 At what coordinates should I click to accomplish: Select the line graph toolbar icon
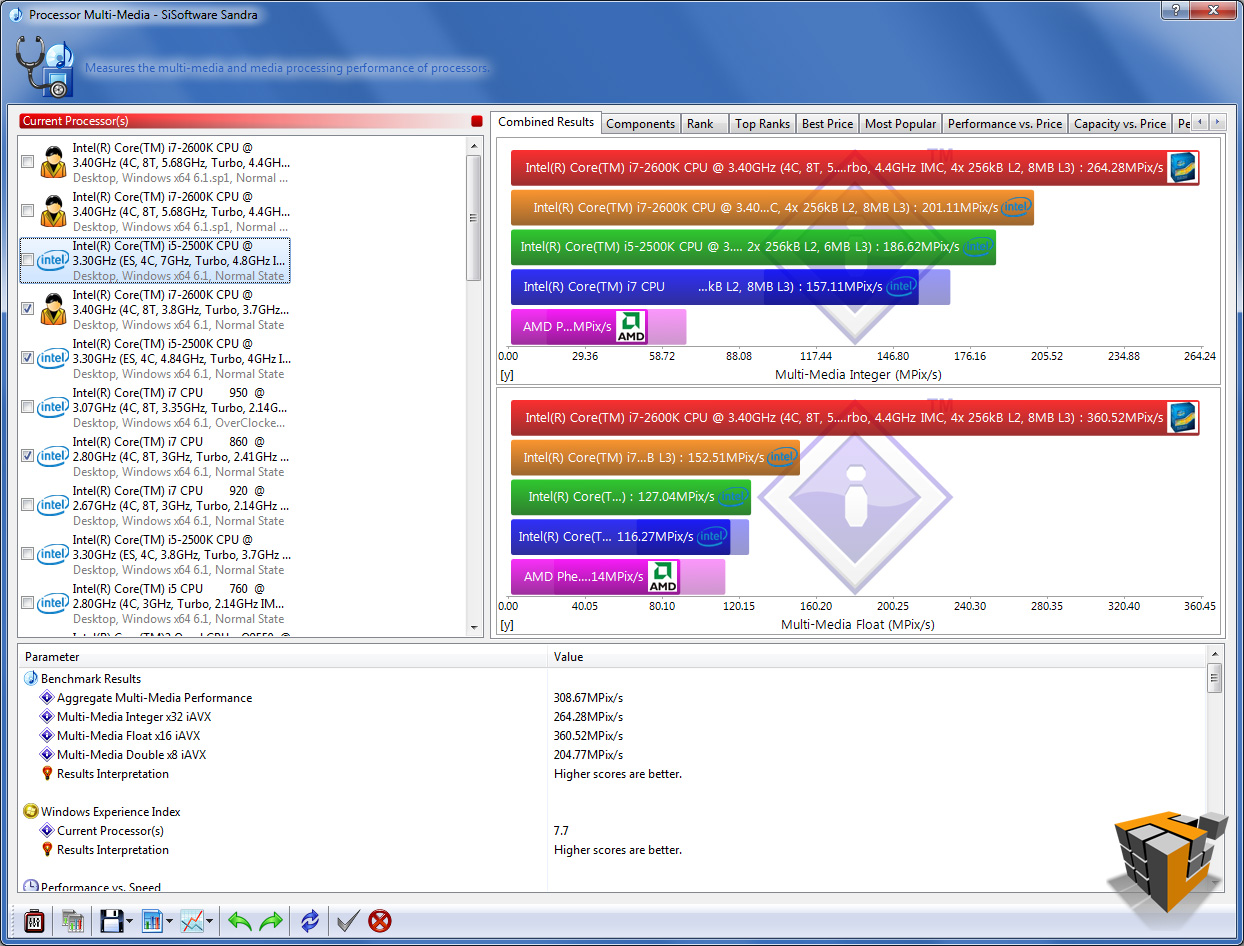(192, 921)
